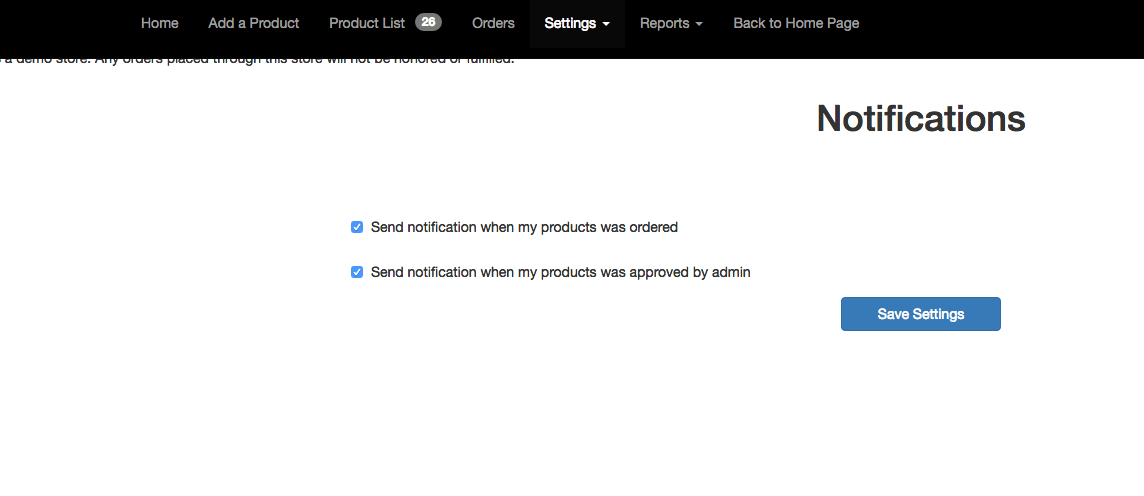The image size is (1144, 496).
Task: View the Product List page
Action: [x=367, y=23]
